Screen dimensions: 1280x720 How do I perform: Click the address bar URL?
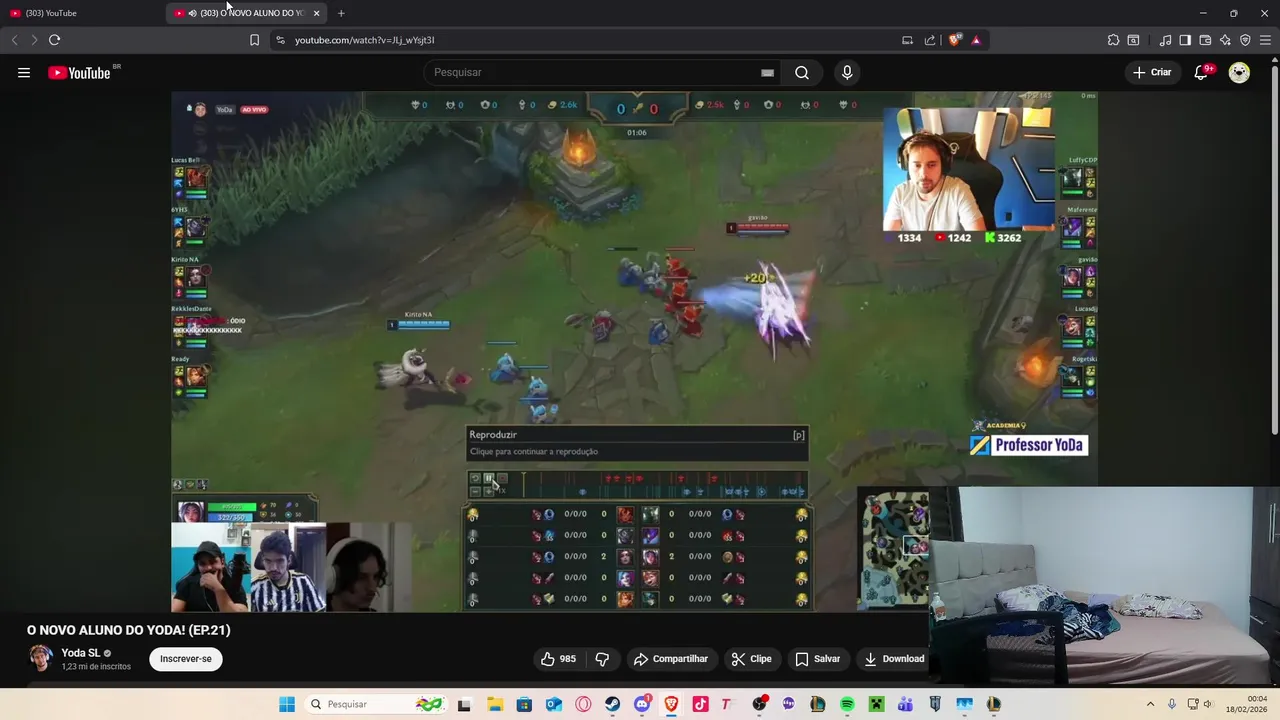point(365,40)
